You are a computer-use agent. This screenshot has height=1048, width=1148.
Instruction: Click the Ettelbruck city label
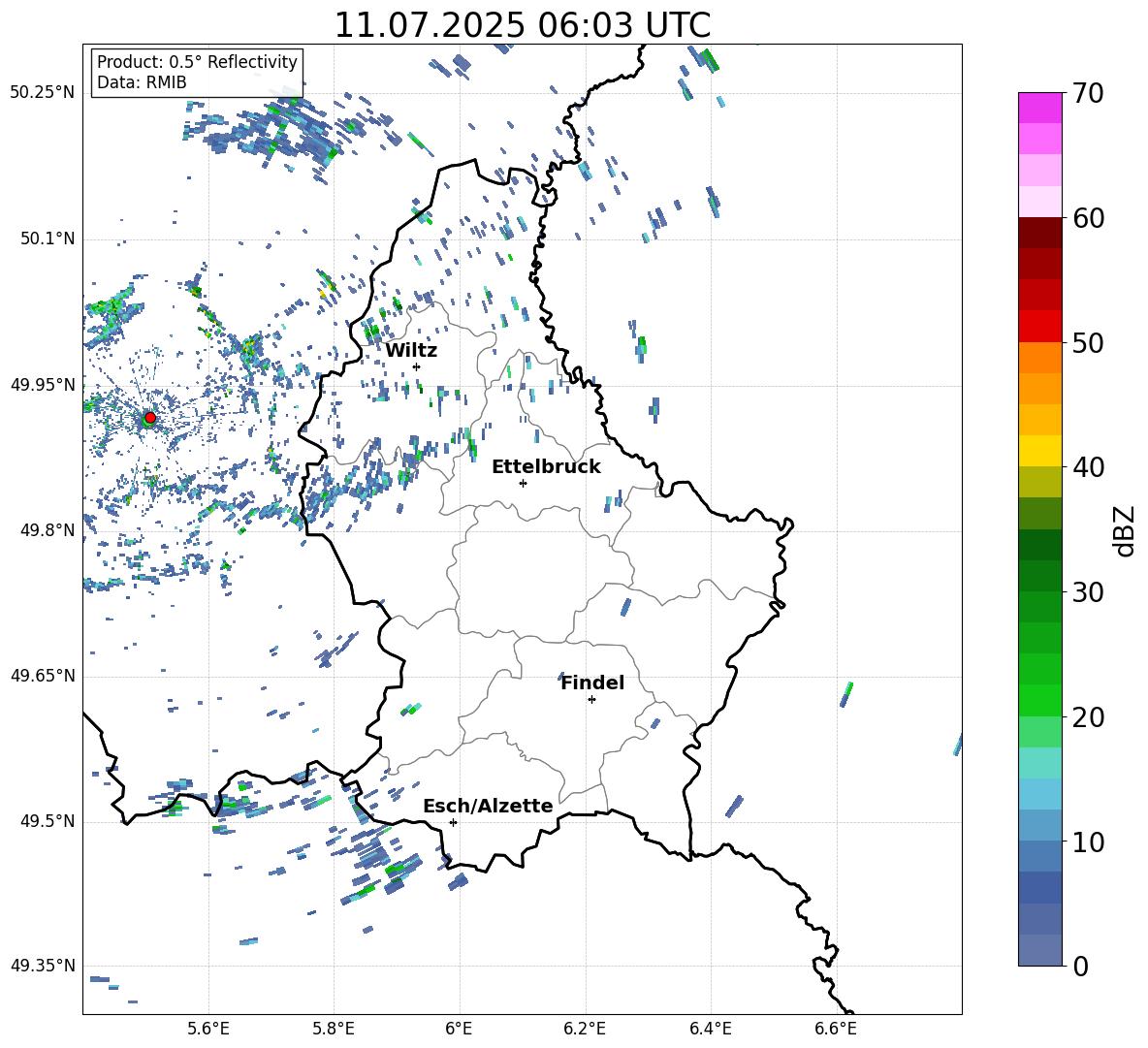(x=546, y=467)
